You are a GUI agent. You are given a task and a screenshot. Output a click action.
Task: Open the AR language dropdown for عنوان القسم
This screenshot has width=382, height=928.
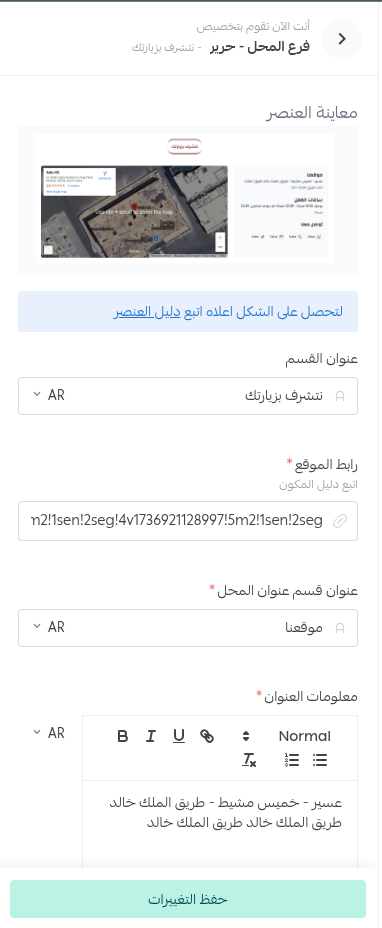pyautogui.click(x=49, y=395)
